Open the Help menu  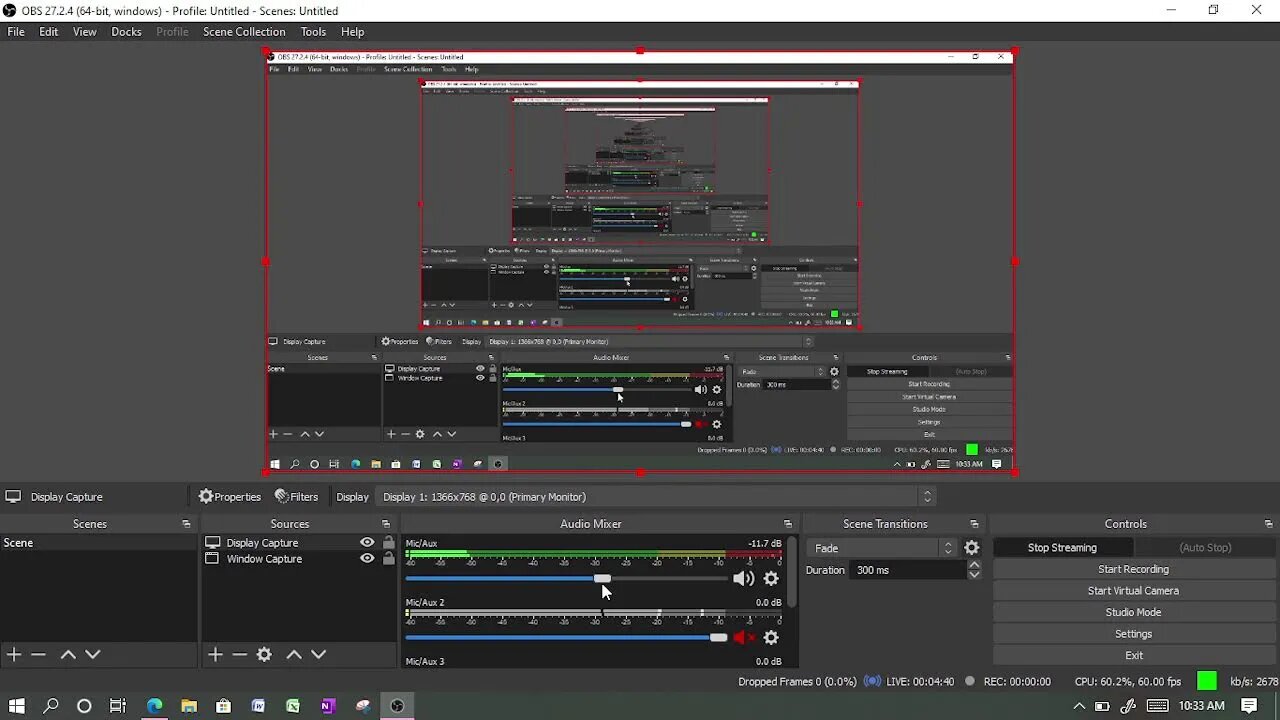point(352,32)
